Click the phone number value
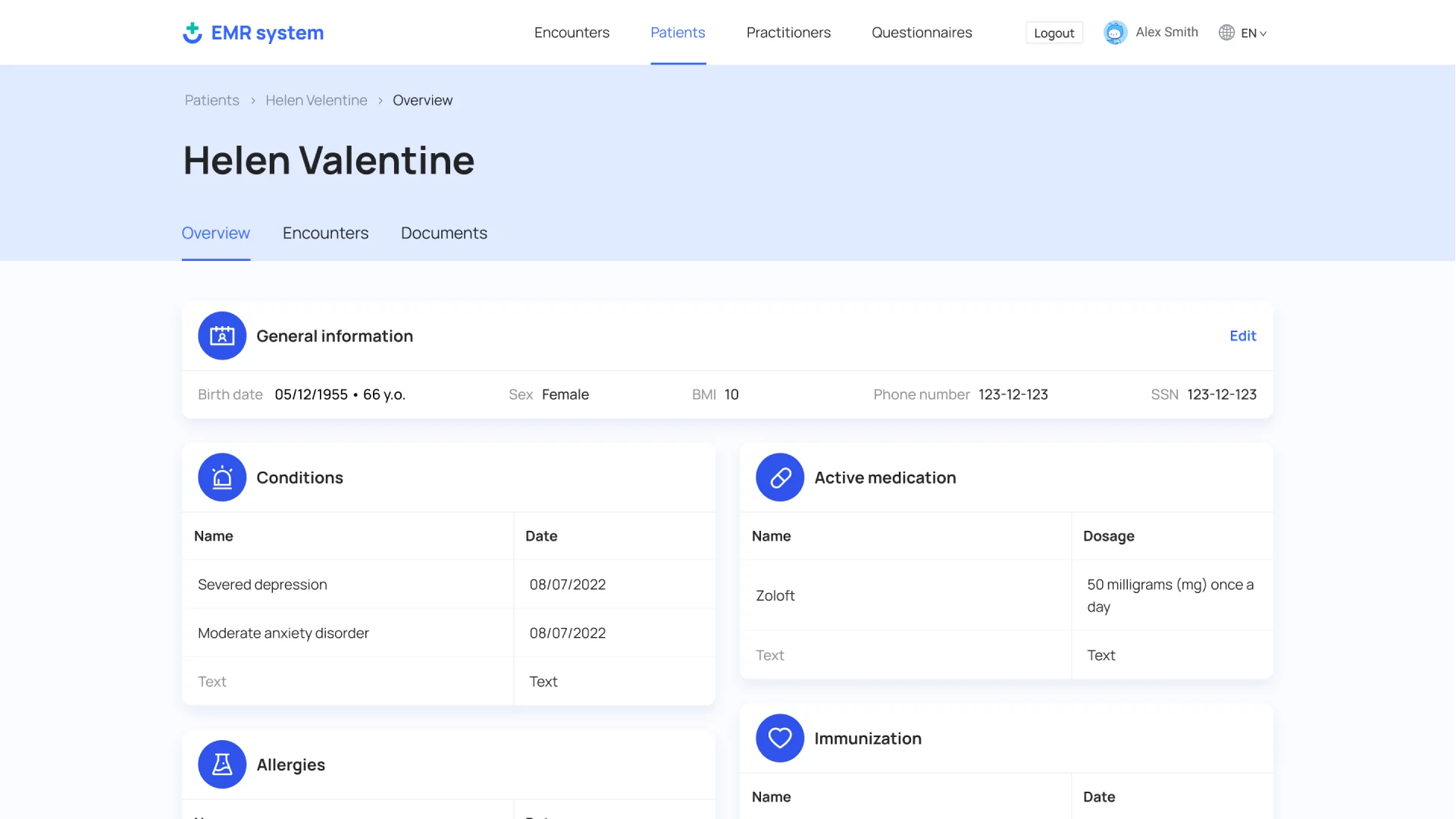This screenshot has width=1456, height=819. [x=1013, y=395]
